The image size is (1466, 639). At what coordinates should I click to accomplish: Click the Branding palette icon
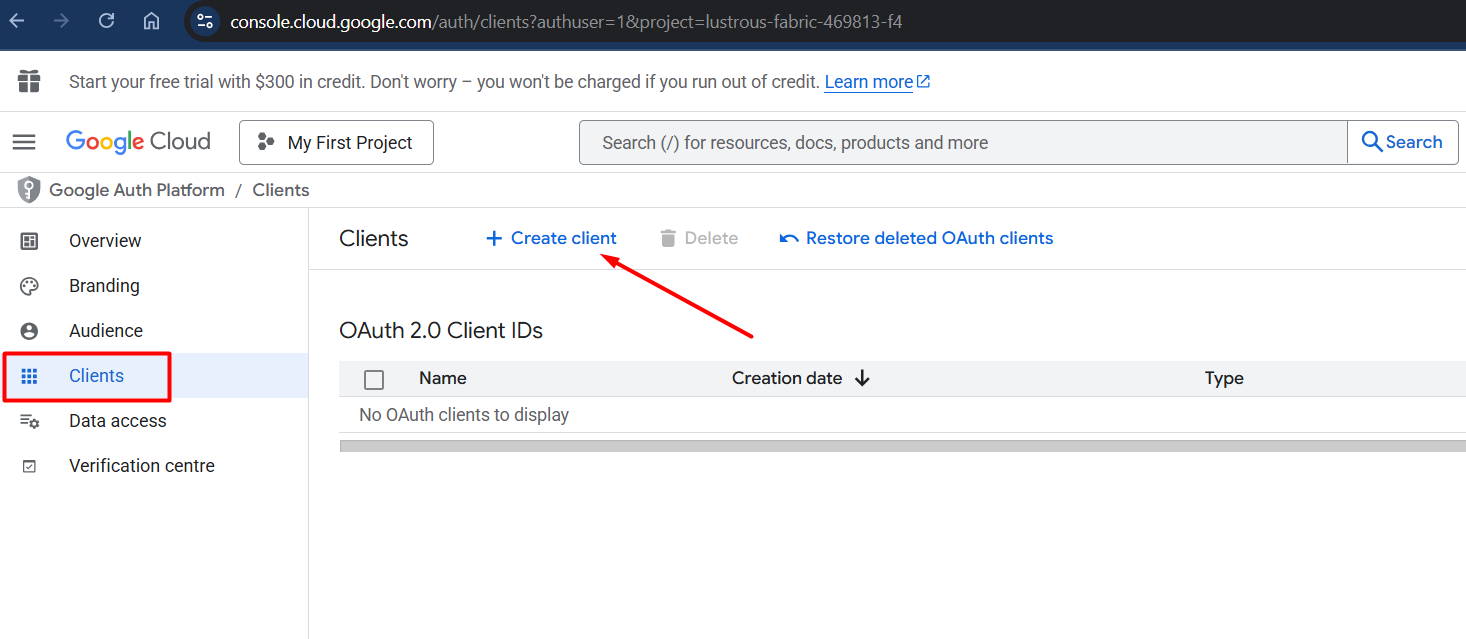(x=29, y=286)
